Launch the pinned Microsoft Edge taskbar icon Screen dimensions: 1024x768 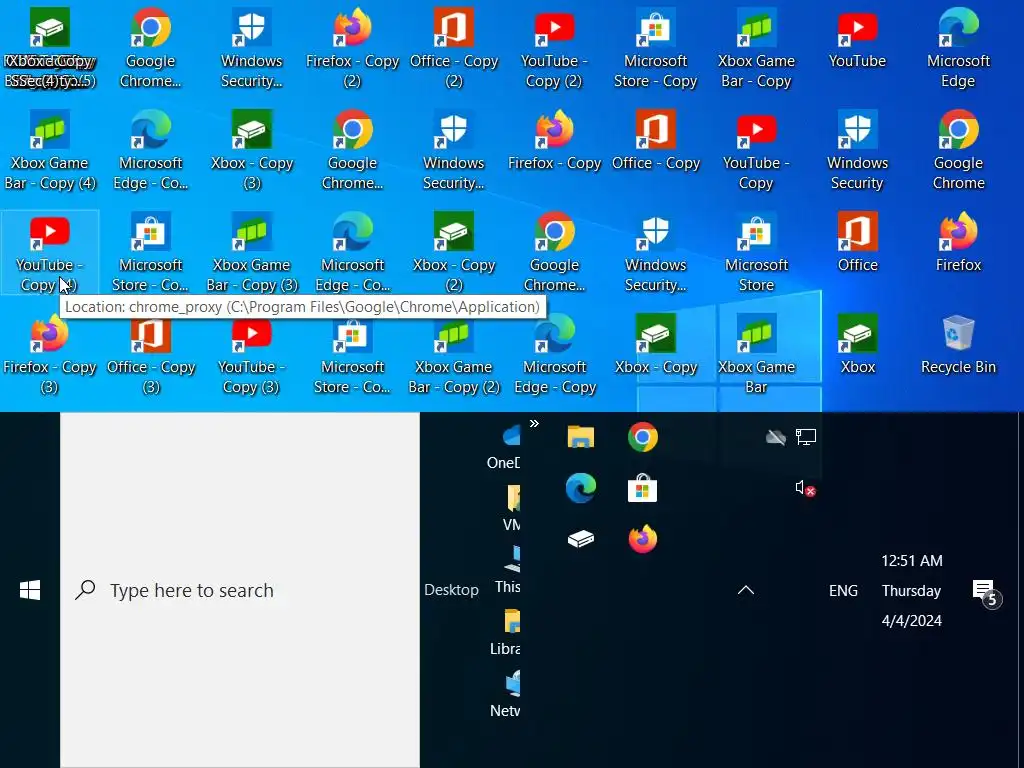coord(581,488)
